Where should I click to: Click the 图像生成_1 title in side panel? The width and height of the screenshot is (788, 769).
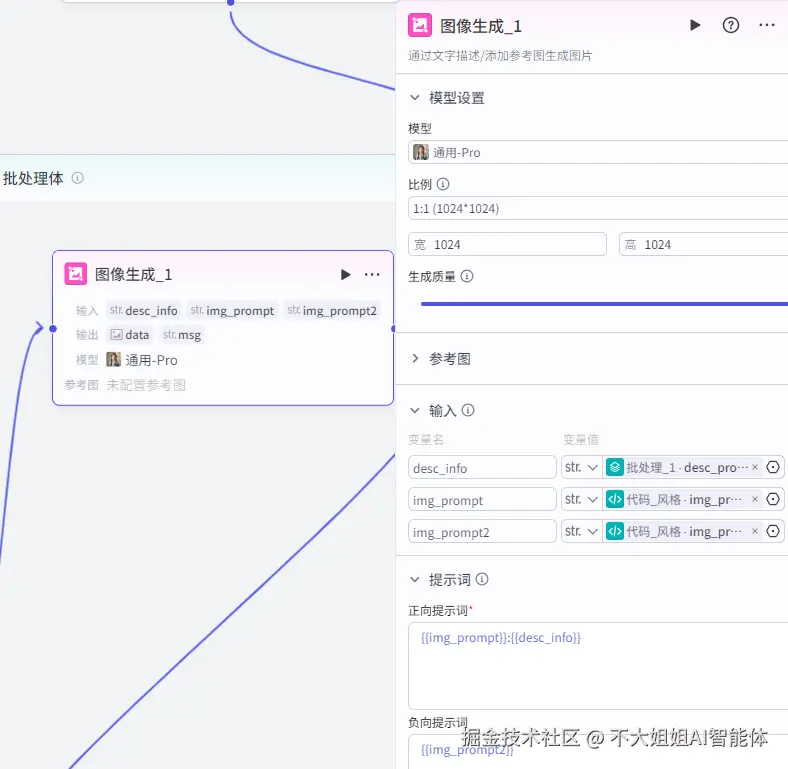click(480, 26)
